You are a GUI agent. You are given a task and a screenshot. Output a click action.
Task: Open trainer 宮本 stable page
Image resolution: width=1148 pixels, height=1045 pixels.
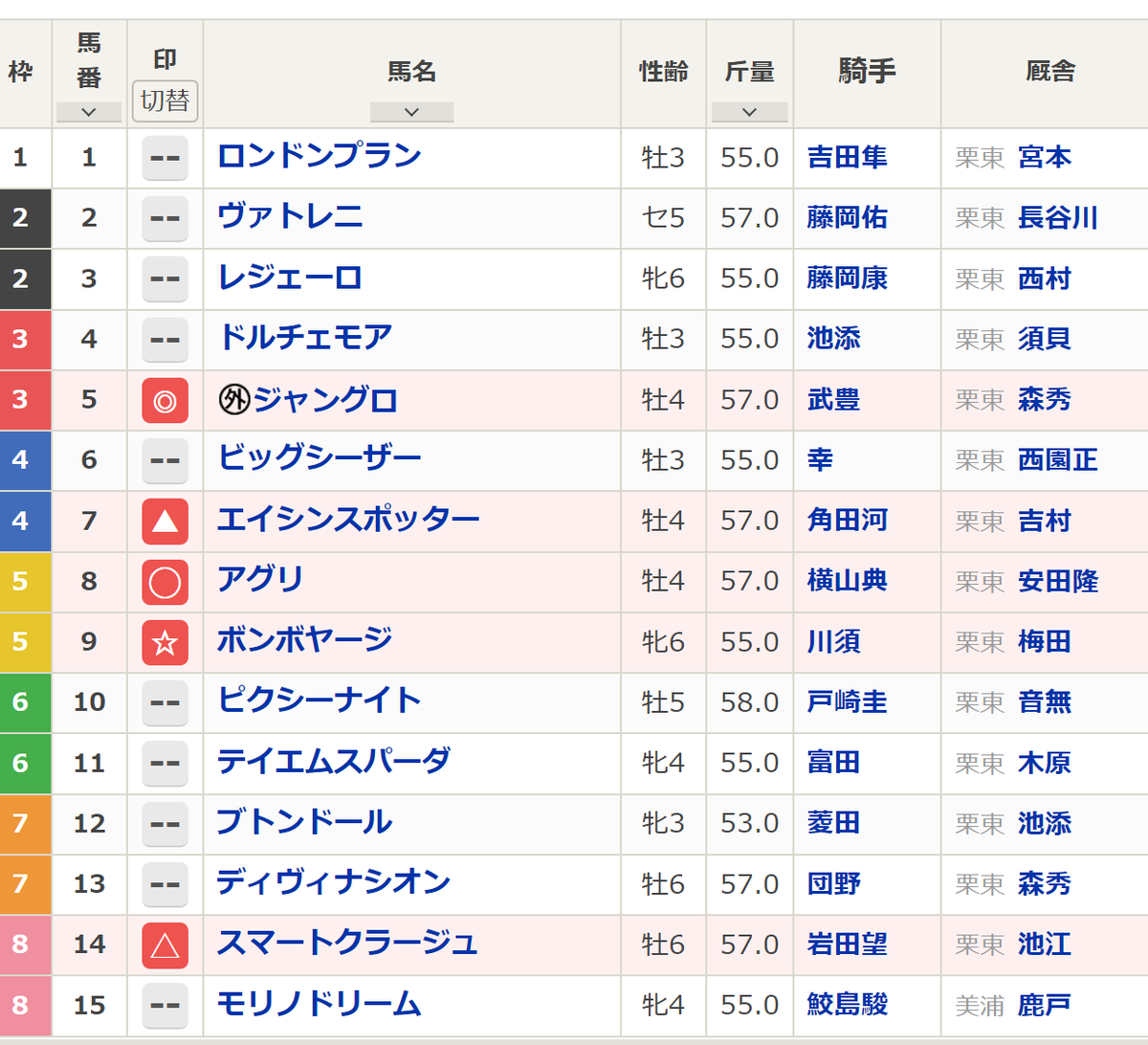click(1045, 157)
